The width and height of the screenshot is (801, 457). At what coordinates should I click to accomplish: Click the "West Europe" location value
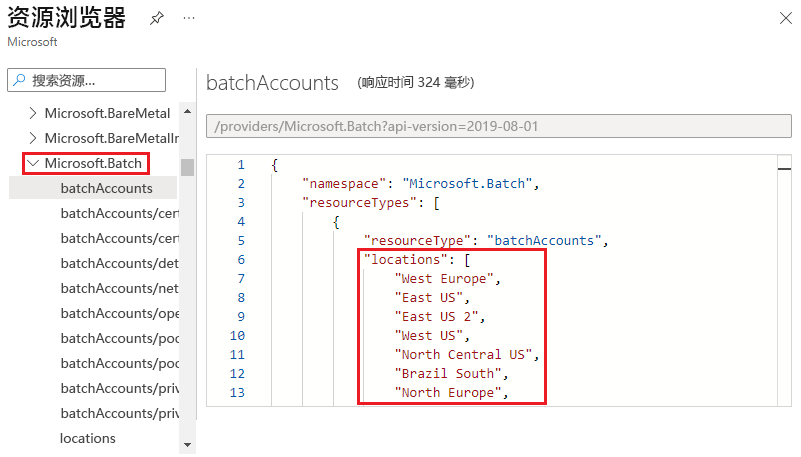(446, 279)
